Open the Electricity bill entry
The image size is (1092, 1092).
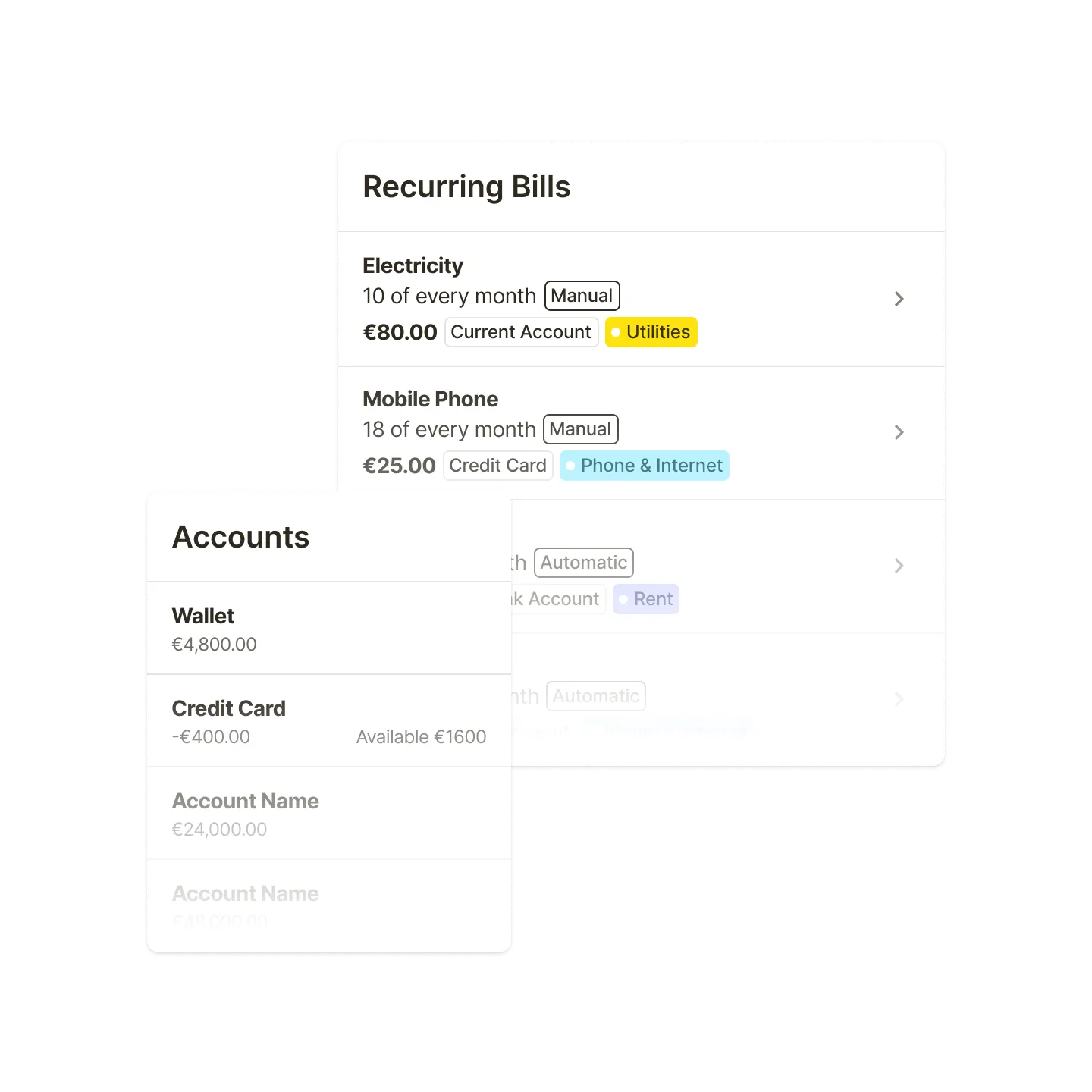pyautogui.click(x=413, y=265)
